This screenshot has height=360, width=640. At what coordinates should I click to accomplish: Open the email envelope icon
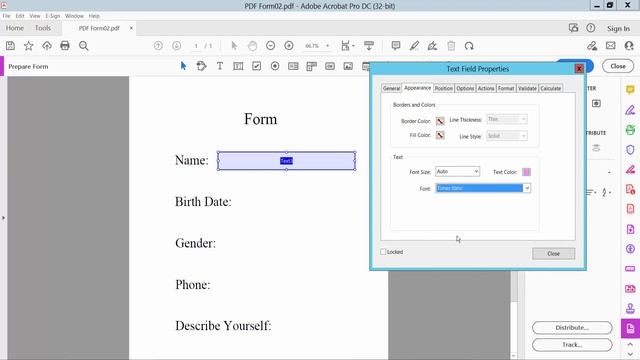[x=611, y=46]
